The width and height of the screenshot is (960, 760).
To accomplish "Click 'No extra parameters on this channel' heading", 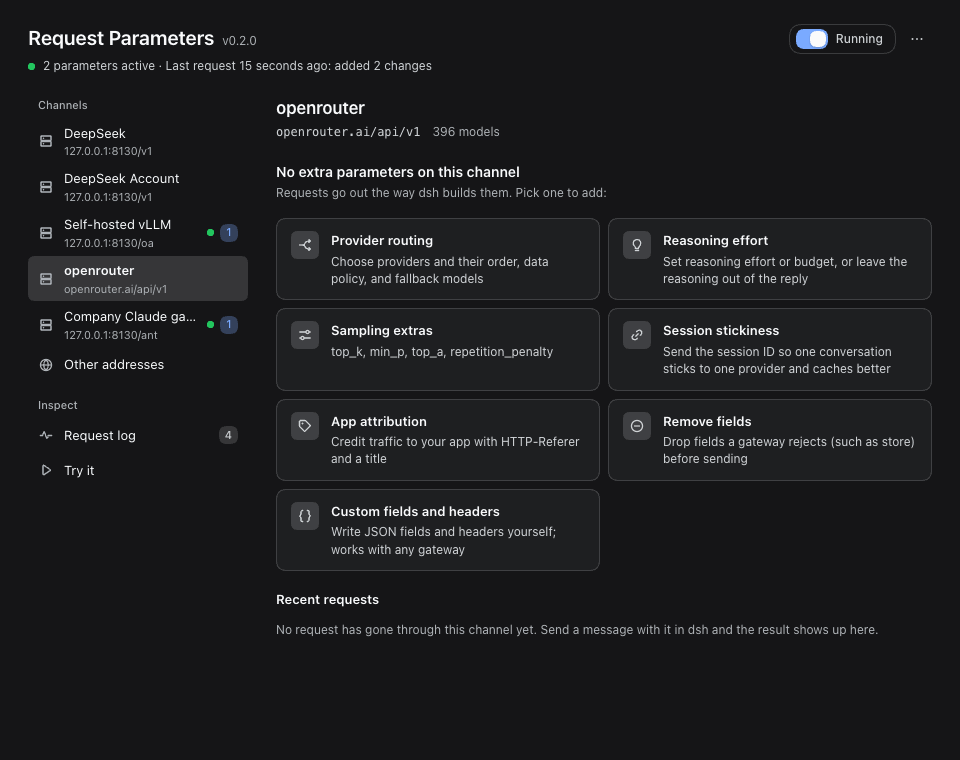I will click(x=398, y=172).
